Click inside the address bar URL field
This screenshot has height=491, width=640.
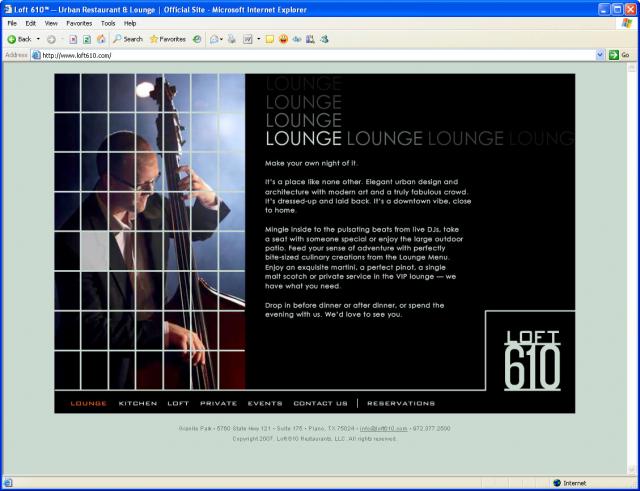coord(300,55)
